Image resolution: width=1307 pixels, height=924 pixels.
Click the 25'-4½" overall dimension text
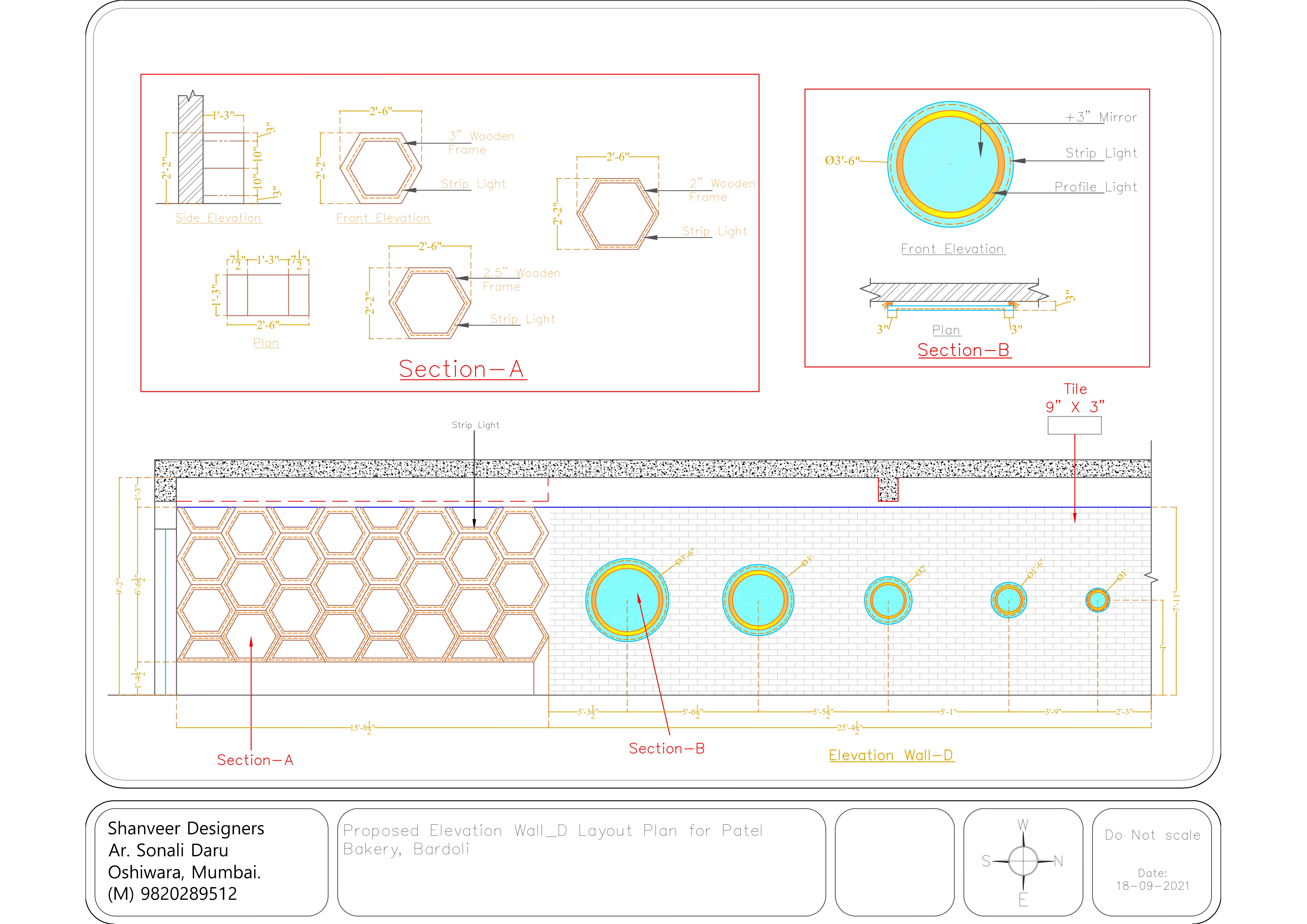[849, 728]
